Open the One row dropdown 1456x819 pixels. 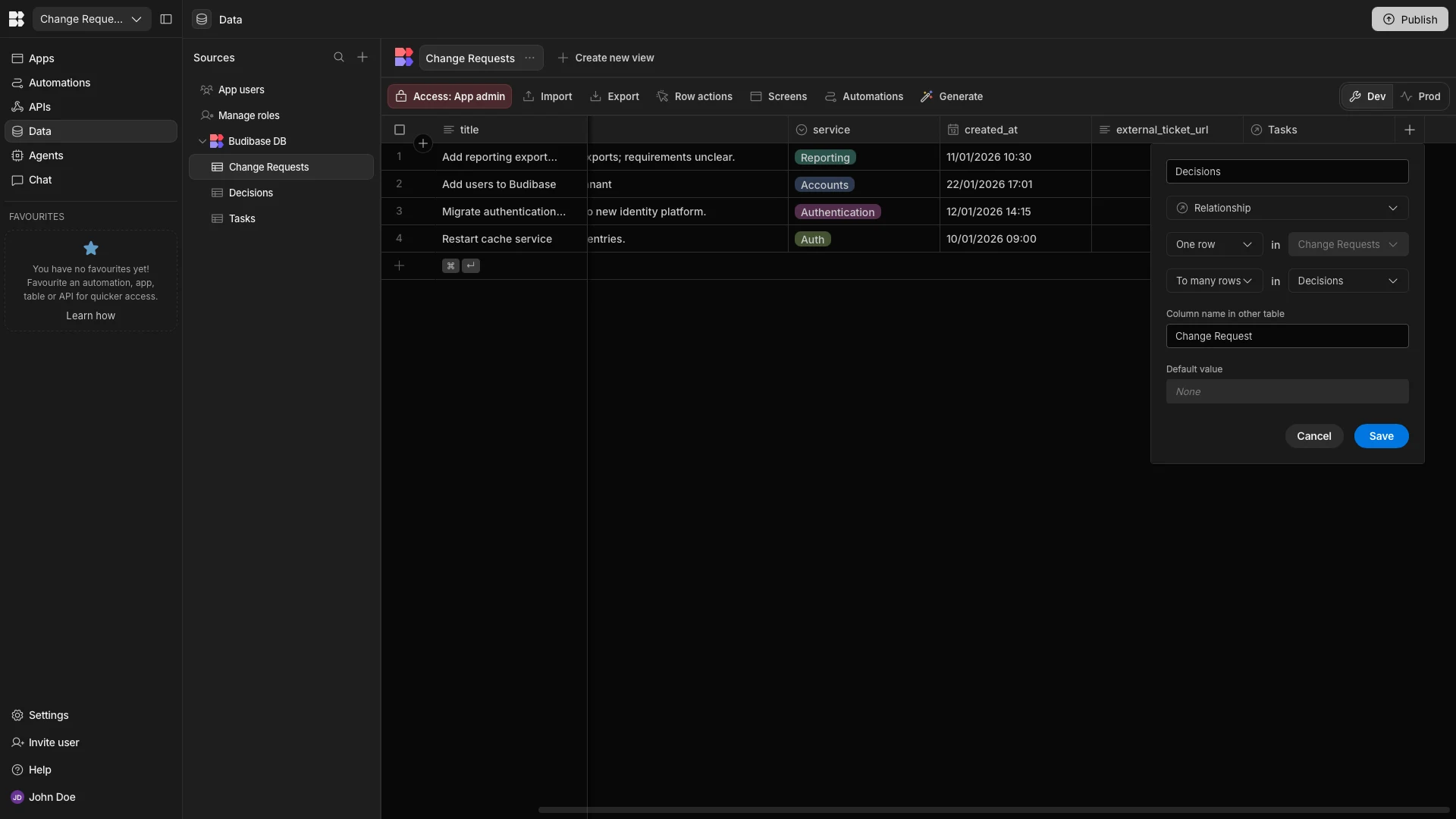(1213, 244)
